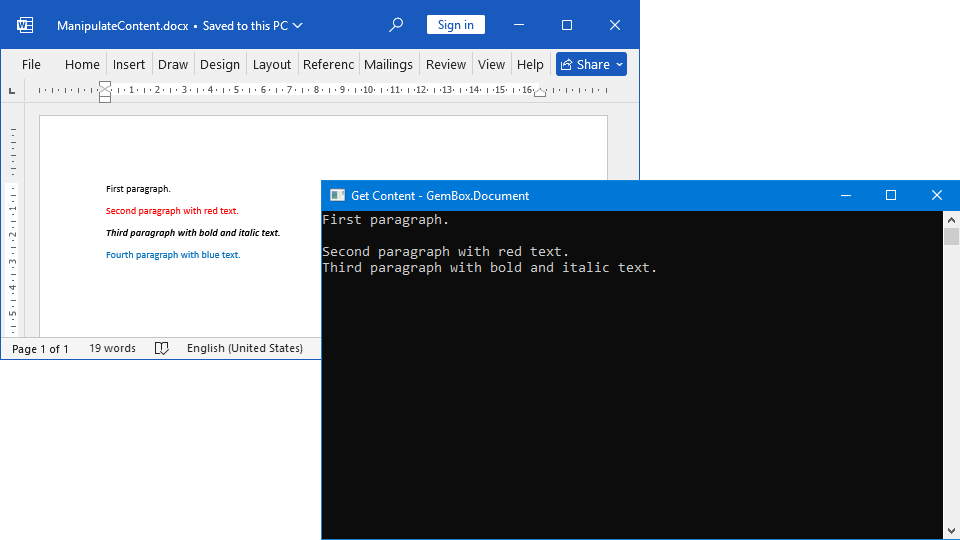This screenshot has width=960, height=540.
Task: Click the Word application logo icon
Action: (25, 25)
